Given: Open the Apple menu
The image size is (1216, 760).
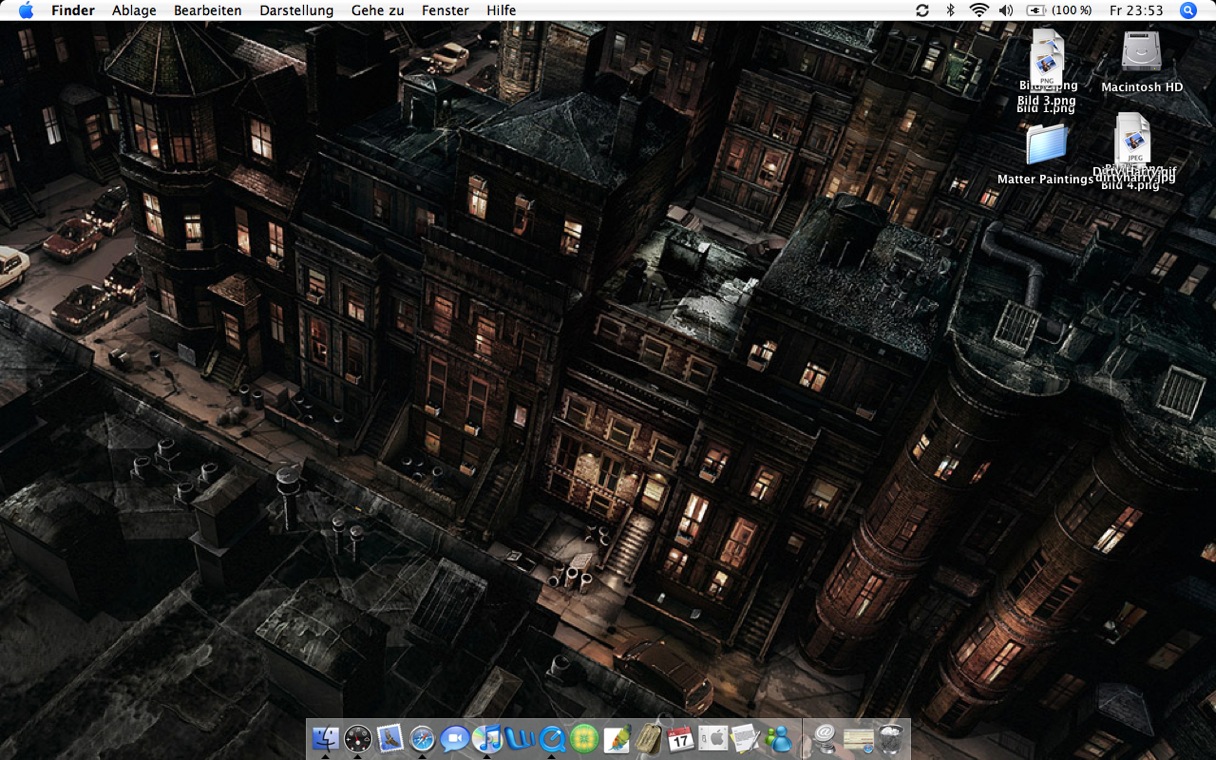Looking at the screenshot, I should 26,10.
